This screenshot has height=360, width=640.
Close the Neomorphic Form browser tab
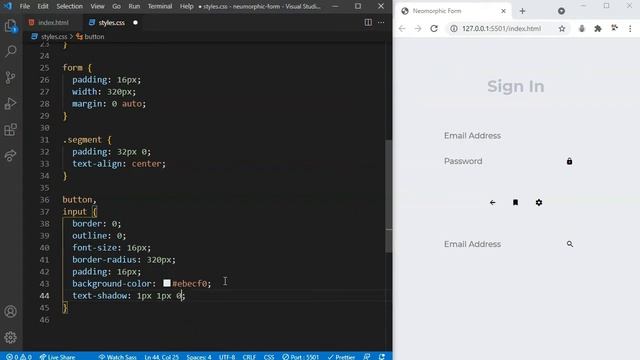pos(503,11)
